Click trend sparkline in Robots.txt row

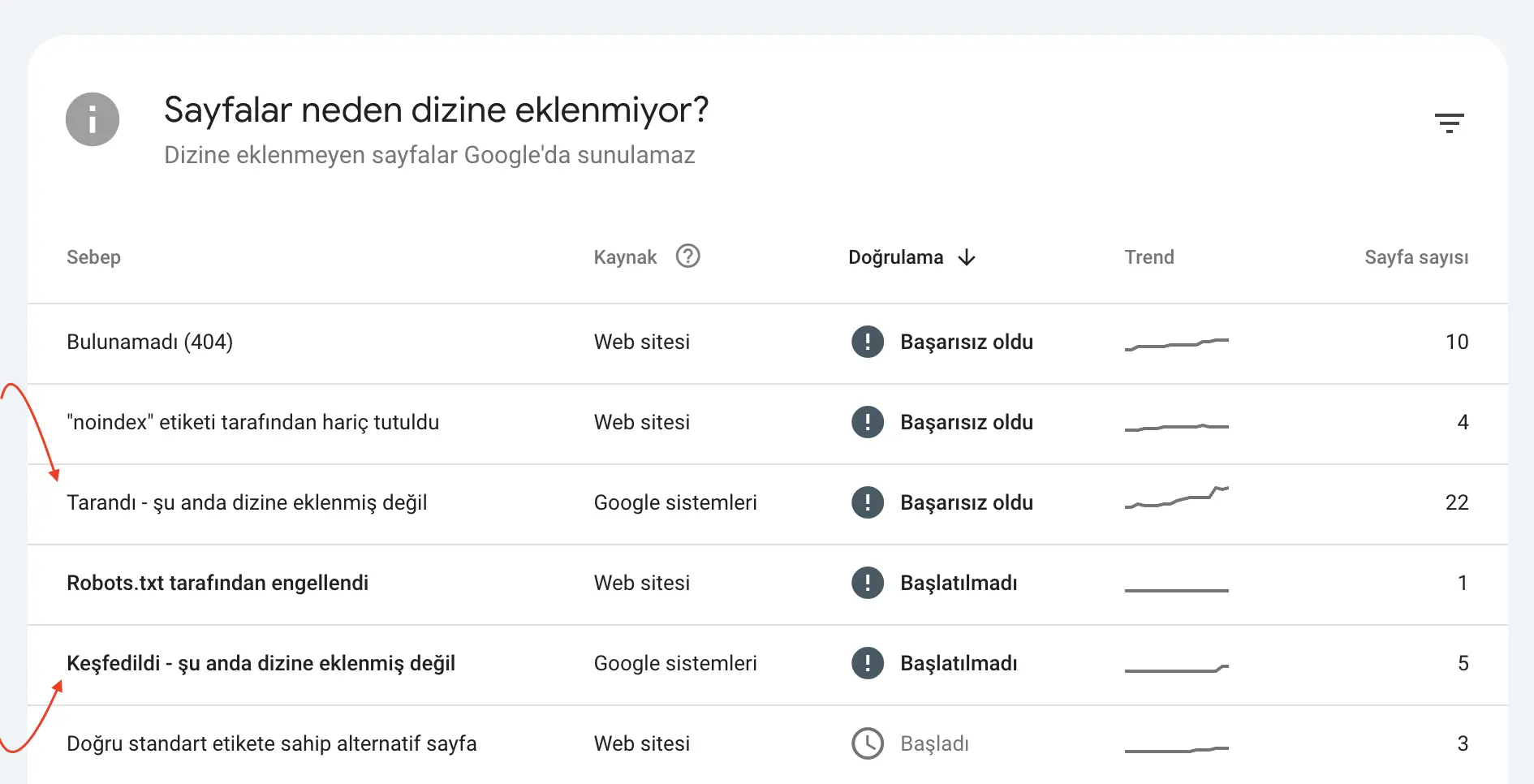click(1177, 590)
